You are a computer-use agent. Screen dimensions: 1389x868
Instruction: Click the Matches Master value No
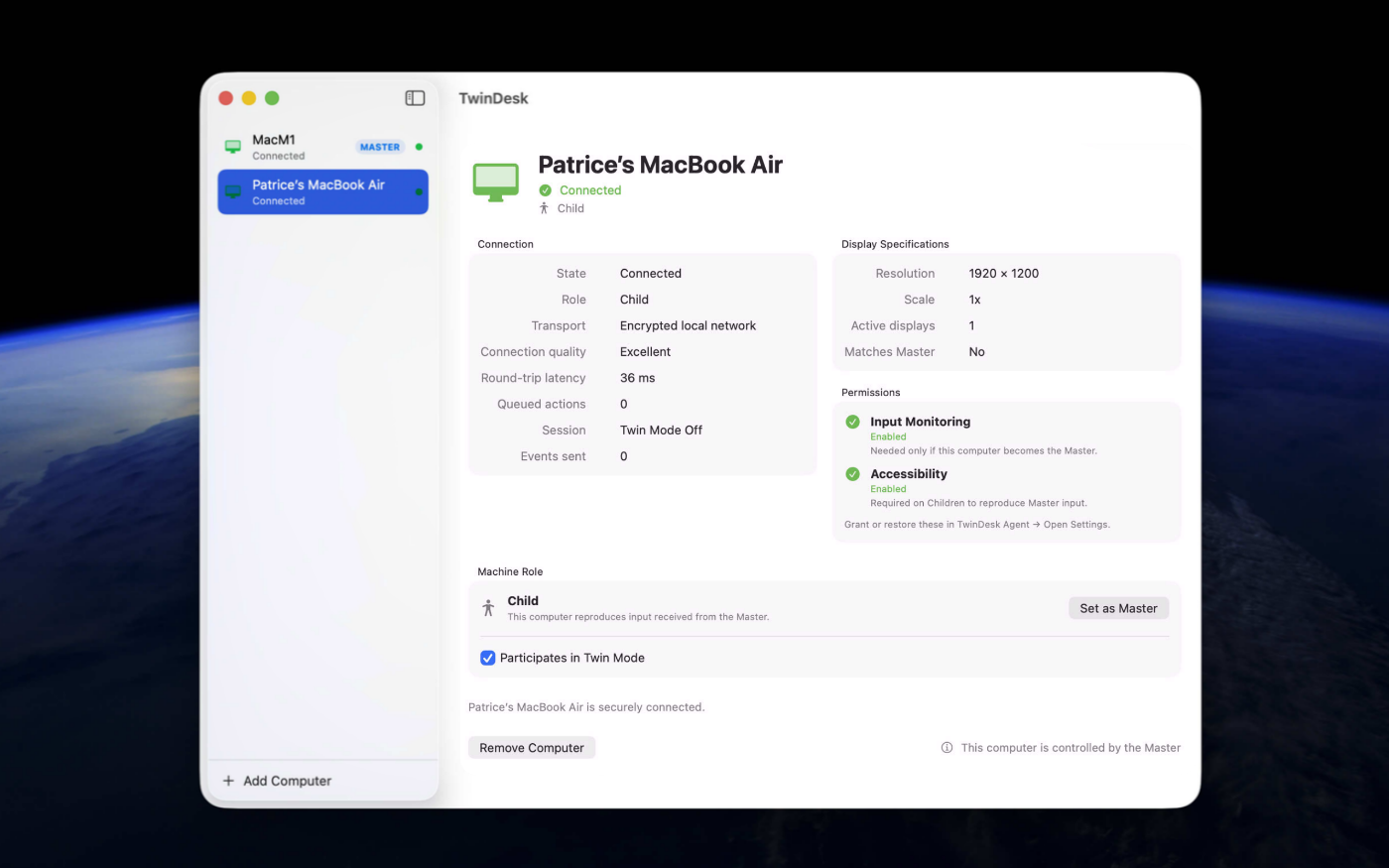pos(976,352)
